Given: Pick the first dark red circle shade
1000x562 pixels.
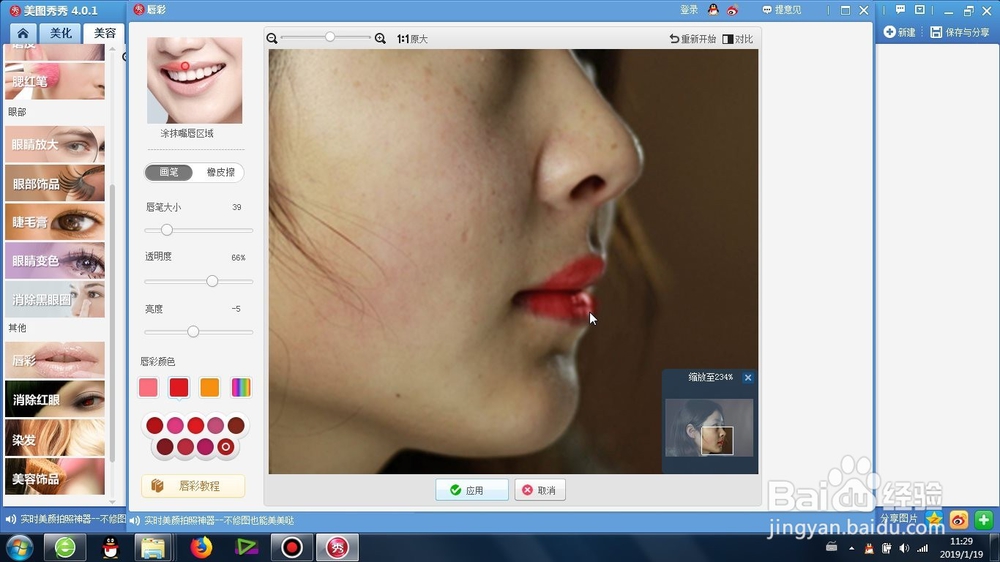Looking at the screenshot, I should (x=154, y=425).
